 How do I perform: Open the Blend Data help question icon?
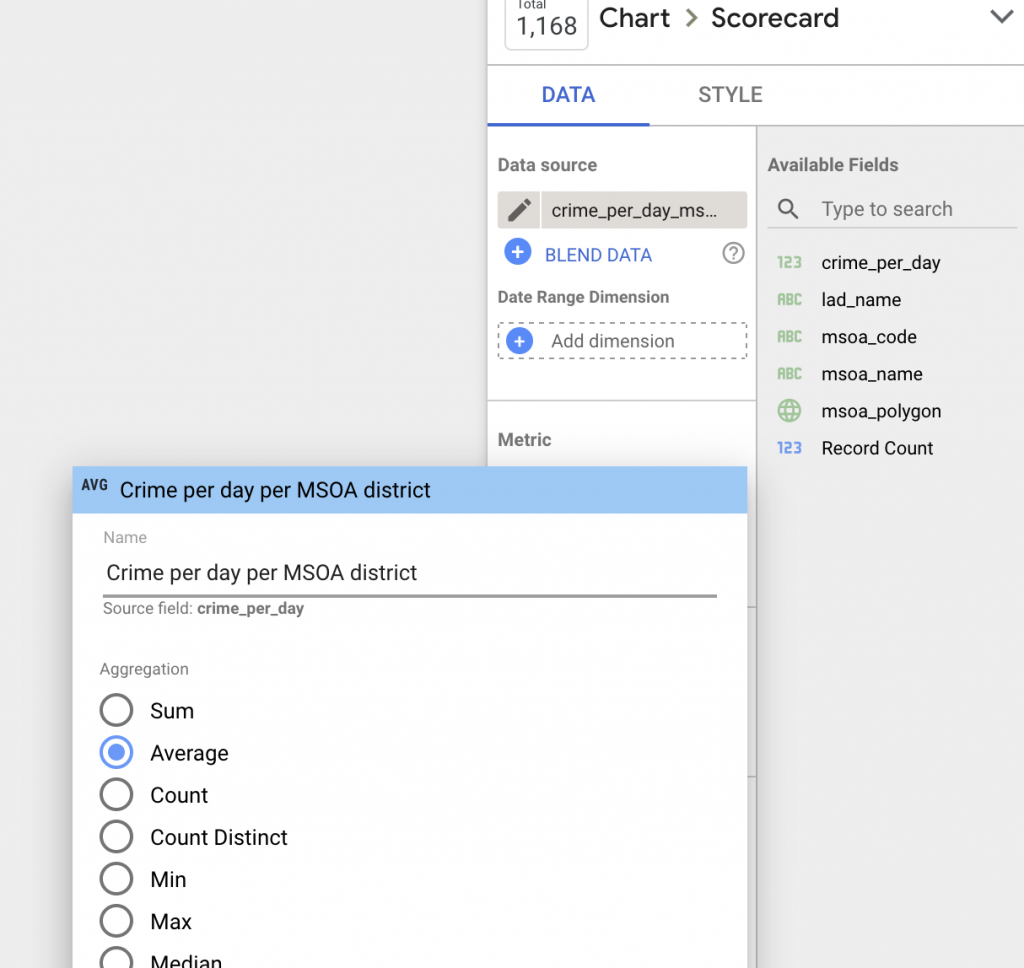733,253
